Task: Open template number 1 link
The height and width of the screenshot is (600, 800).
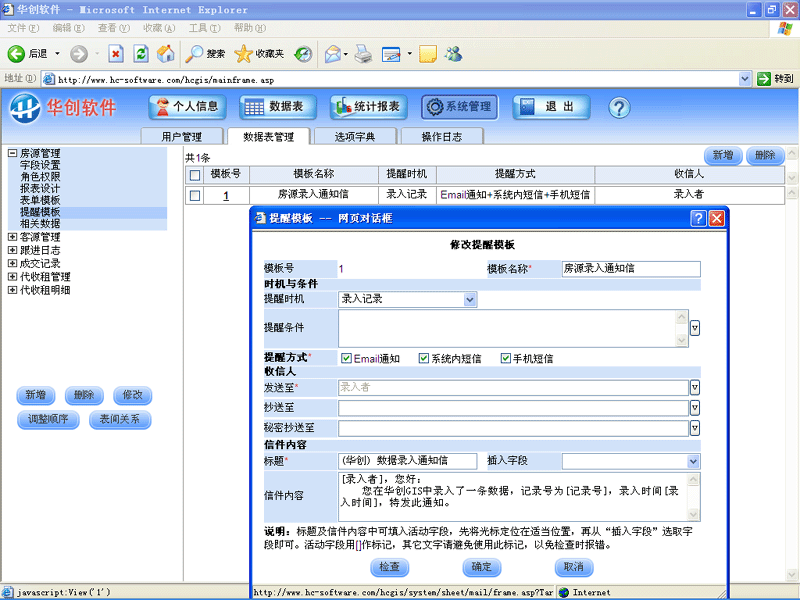Action: [x=226, y=196]
